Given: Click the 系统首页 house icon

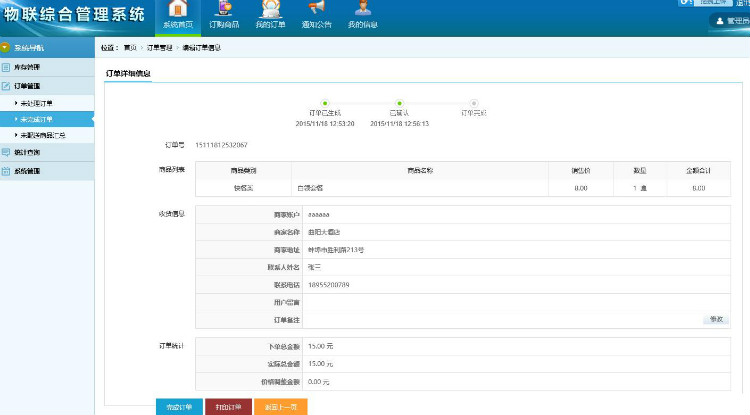Looking at the screenshot, I should pyautogui.click(x=177, y=9).
